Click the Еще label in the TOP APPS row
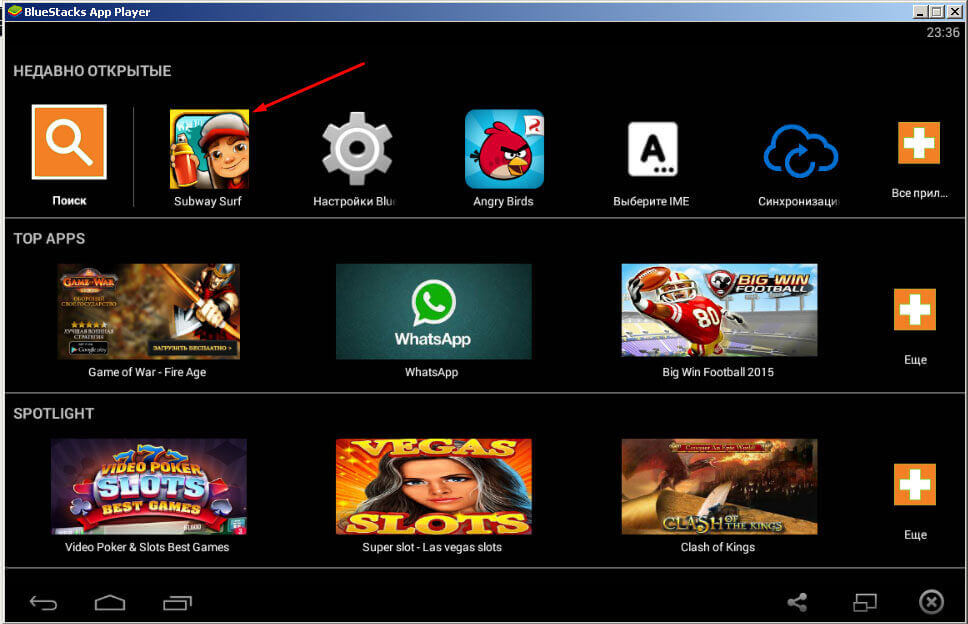Screen dimensions: 968x624 point(916,360)
